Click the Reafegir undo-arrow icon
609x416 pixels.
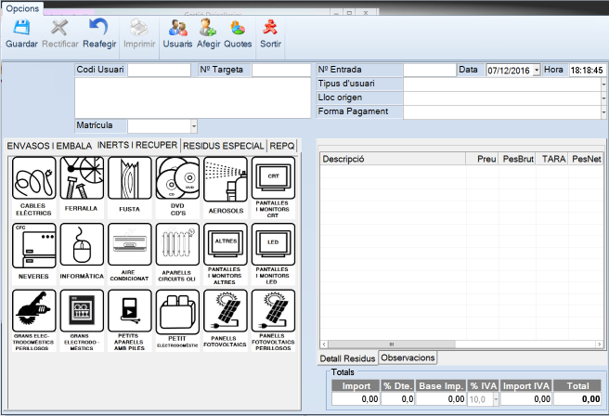pyautogui.click(x=99, y=28)
